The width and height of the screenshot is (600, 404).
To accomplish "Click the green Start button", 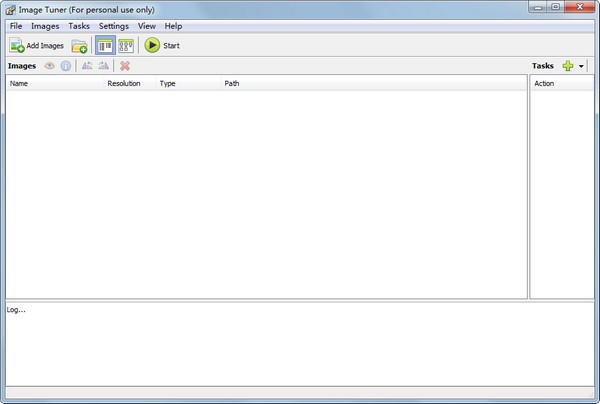I will [162, 46].
